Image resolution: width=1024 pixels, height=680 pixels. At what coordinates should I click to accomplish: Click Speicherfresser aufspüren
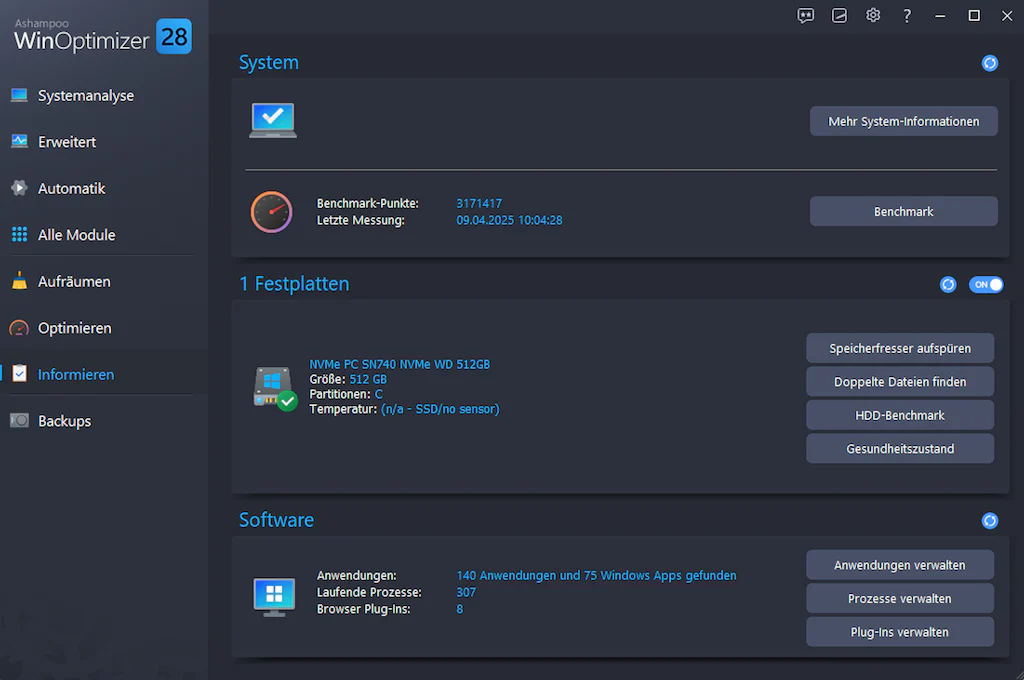[x=900, y=348]
